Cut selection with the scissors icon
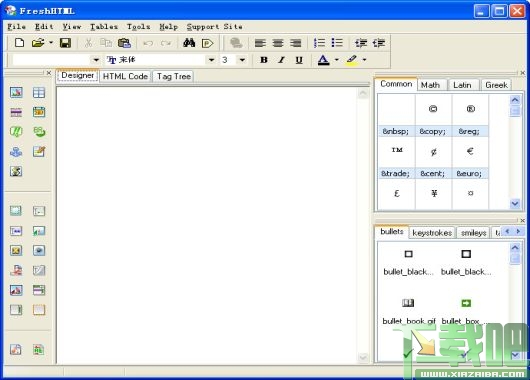 coord(89,43)
